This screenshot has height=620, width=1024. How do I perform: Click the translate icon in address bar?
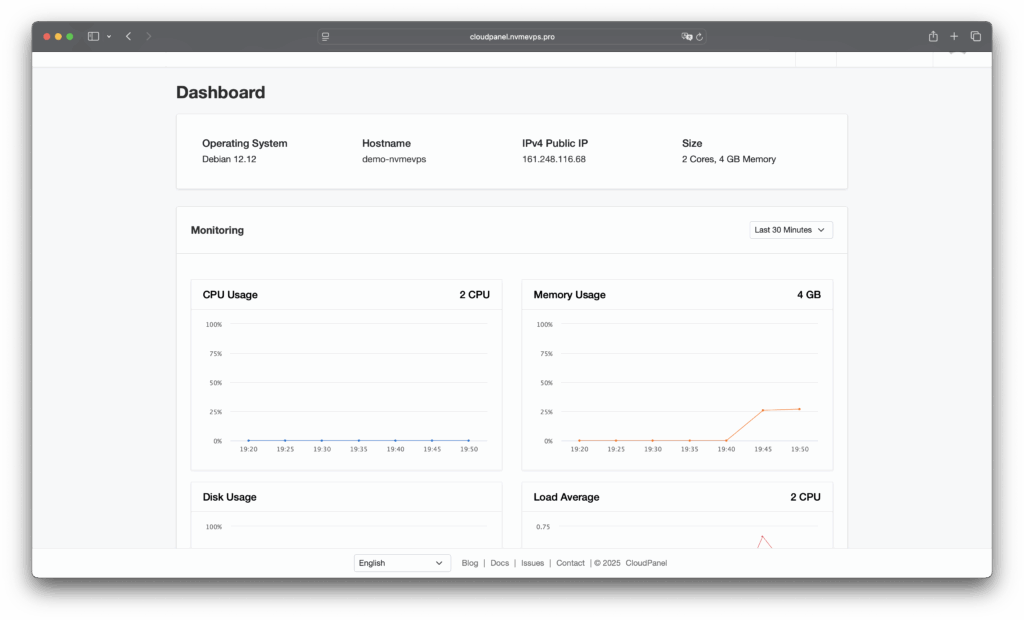686,37
